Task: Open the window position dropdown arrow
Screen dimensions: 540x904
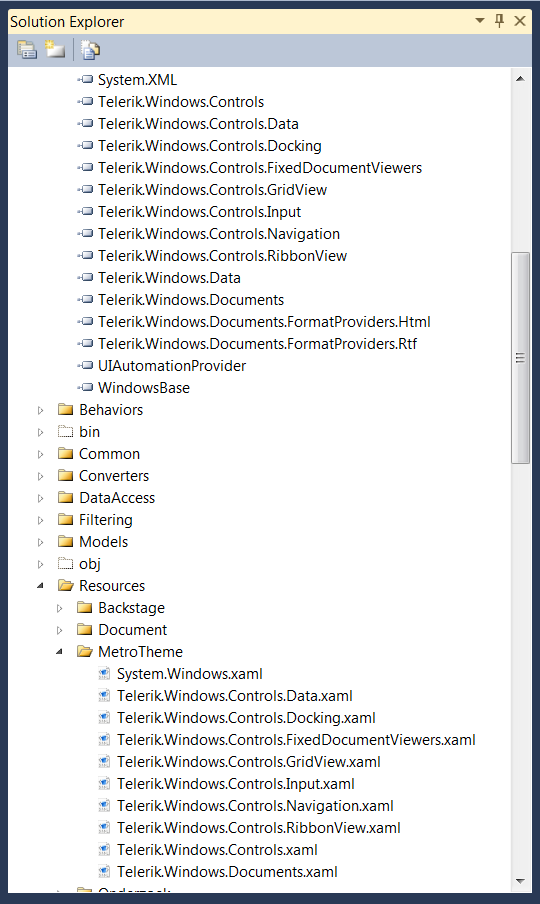Action: point(479,21)
